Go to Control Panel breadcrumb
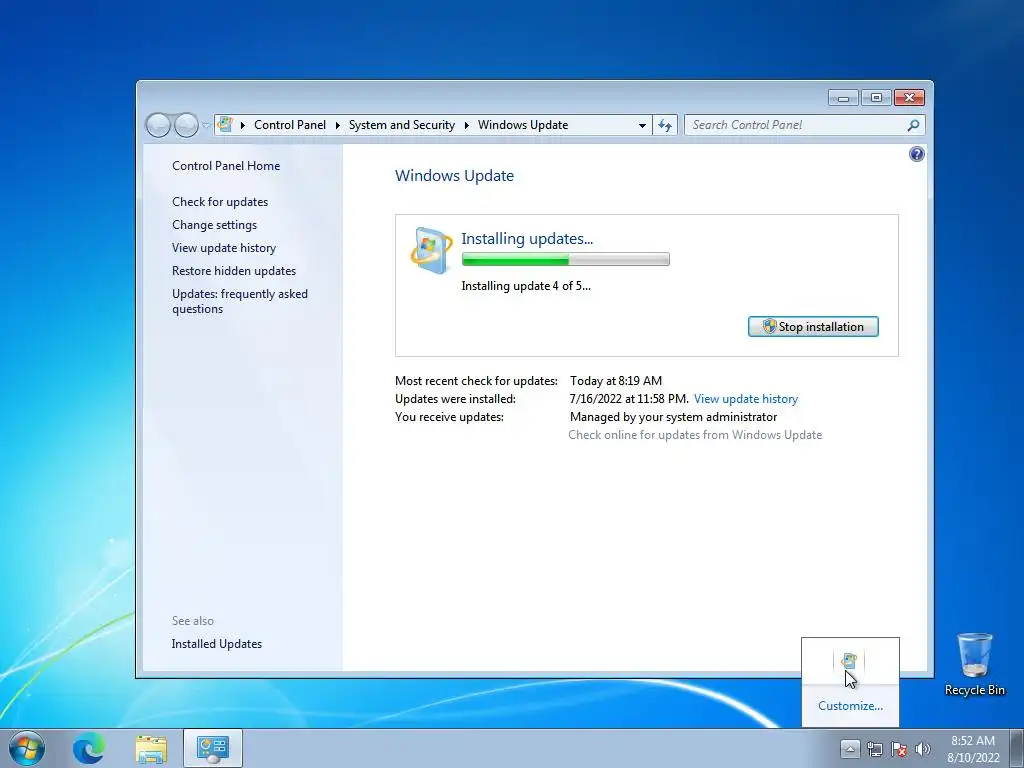 coord(290,125)
